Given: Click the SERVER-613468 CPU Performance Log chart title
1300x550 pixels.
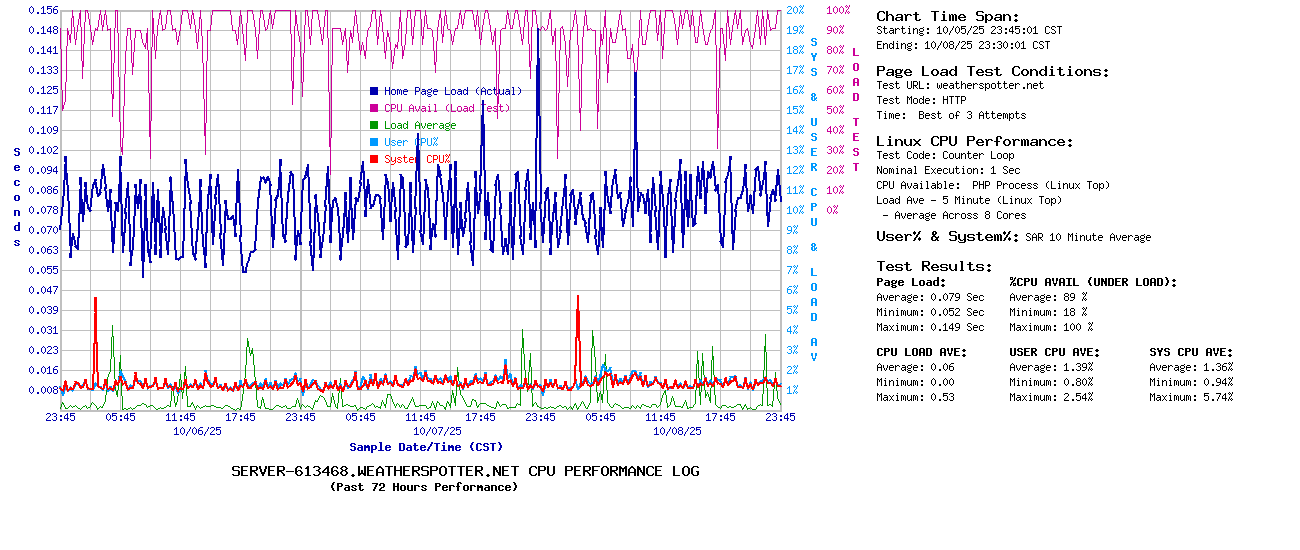Looking at the screenshot, I should coord(465,471).
